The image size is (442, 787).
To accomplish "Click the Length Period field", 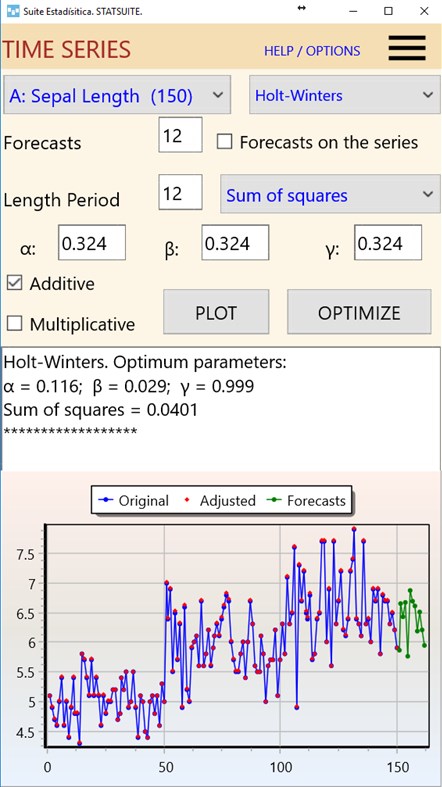I will point(180,192).
